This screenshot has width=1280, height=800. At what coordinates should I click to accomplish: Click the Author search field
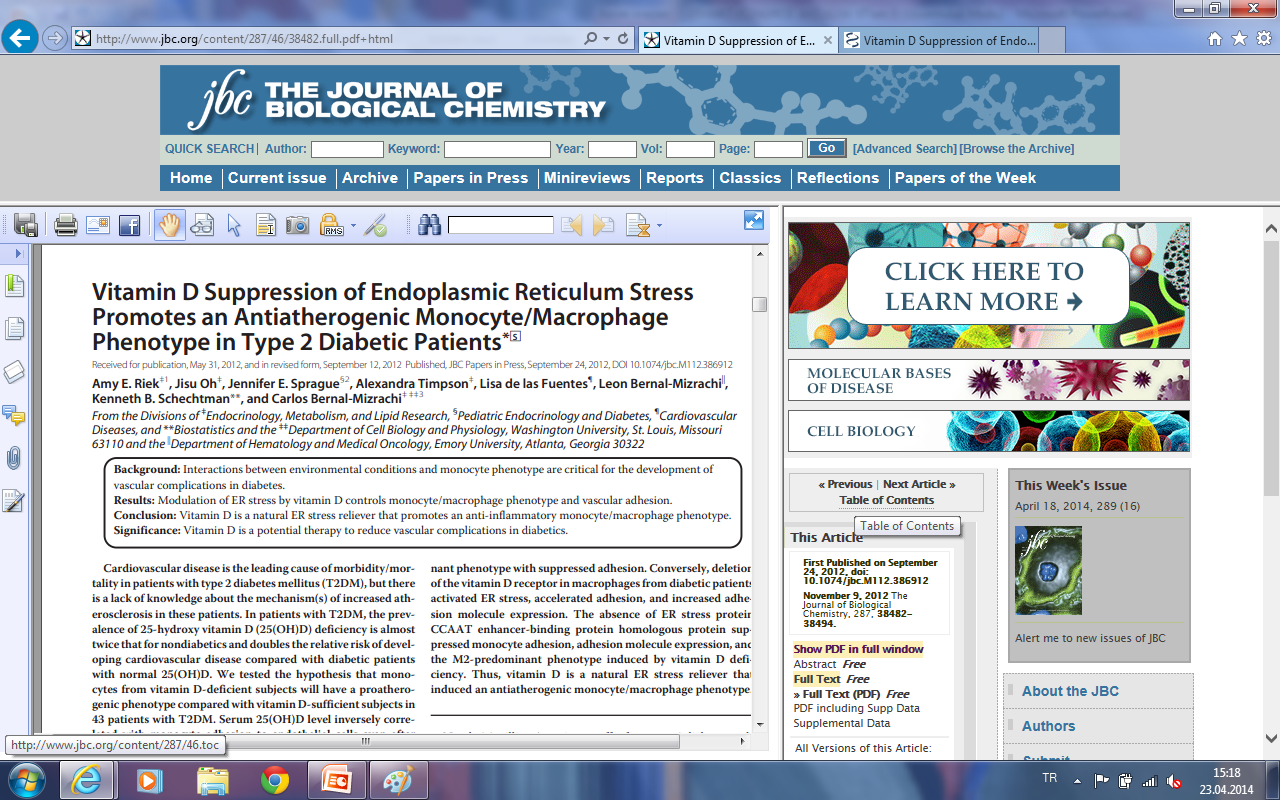click(347, 149)
